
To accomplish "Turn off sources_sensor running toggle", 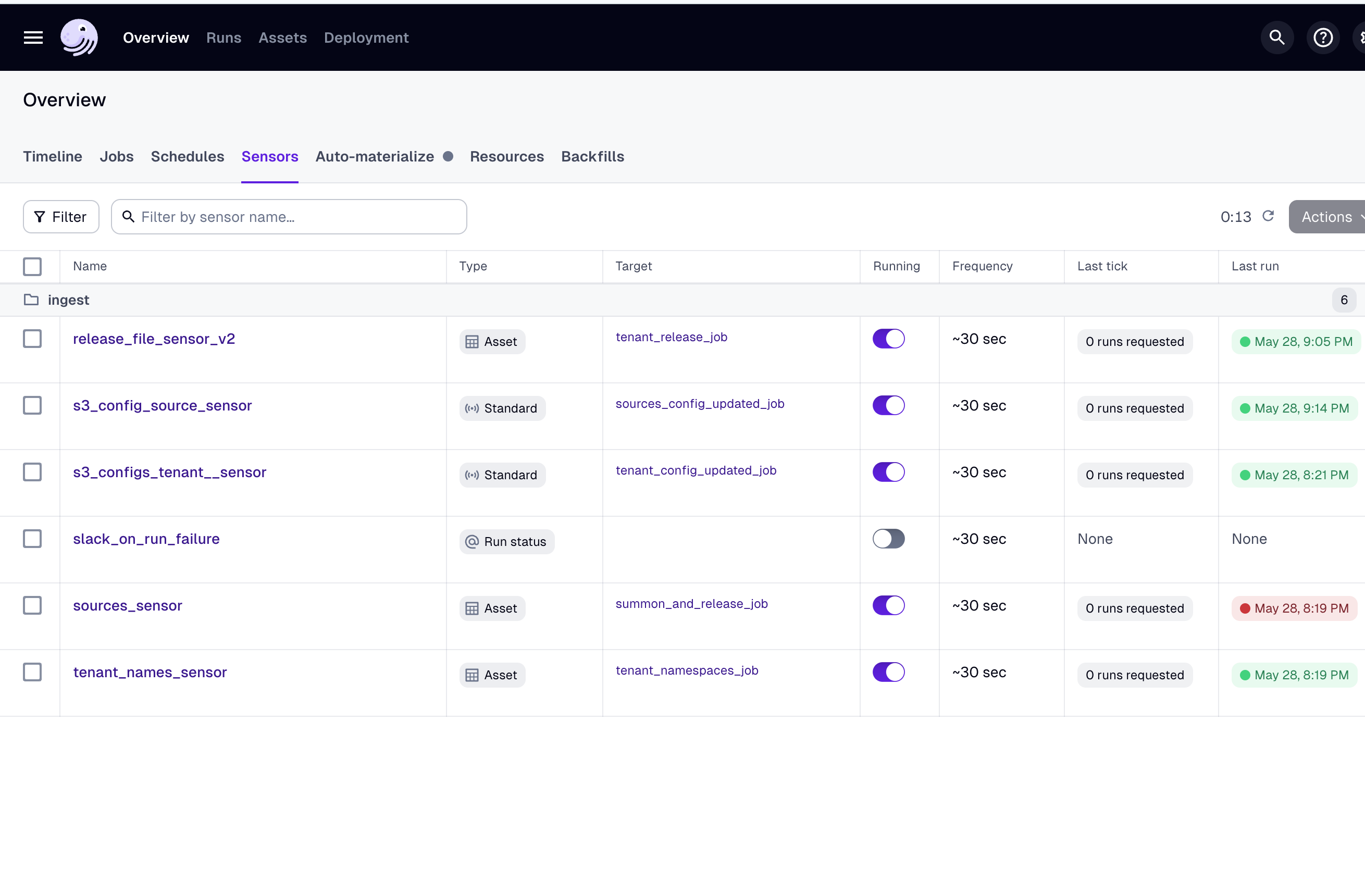I will [888, 605].
